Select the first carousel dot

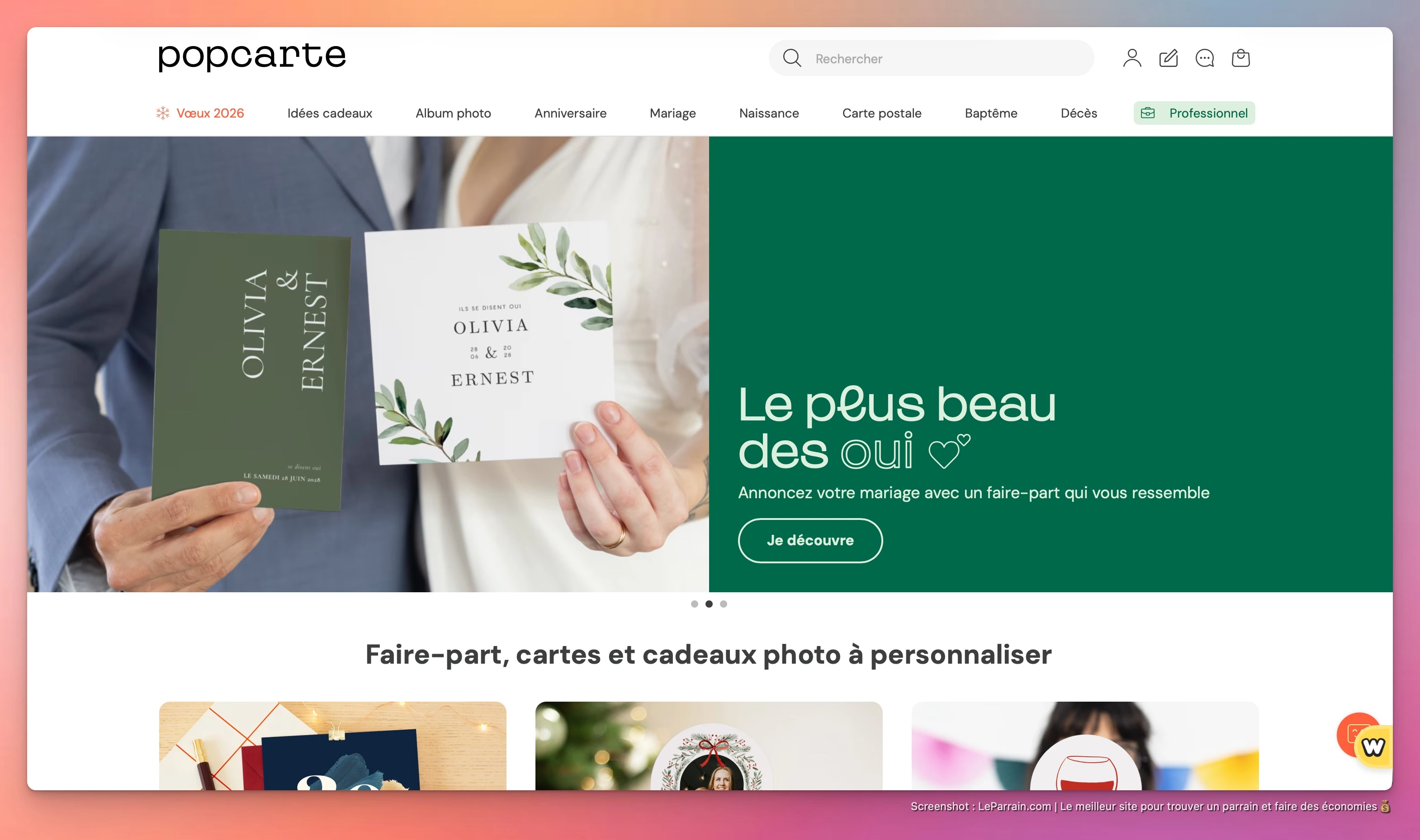[695, 604]
